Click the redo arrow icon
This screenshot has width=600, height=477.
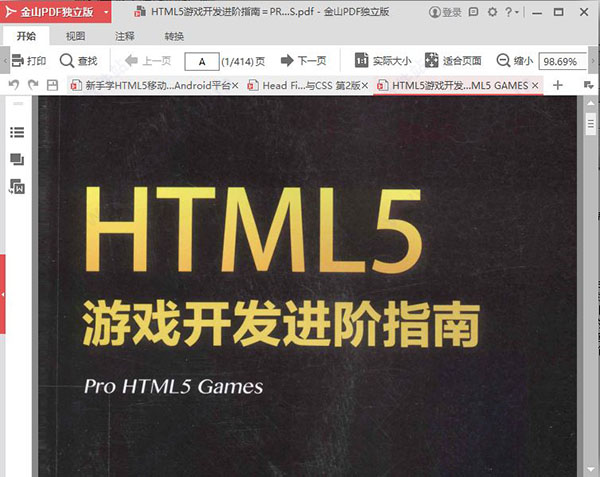tap(33, 85)
